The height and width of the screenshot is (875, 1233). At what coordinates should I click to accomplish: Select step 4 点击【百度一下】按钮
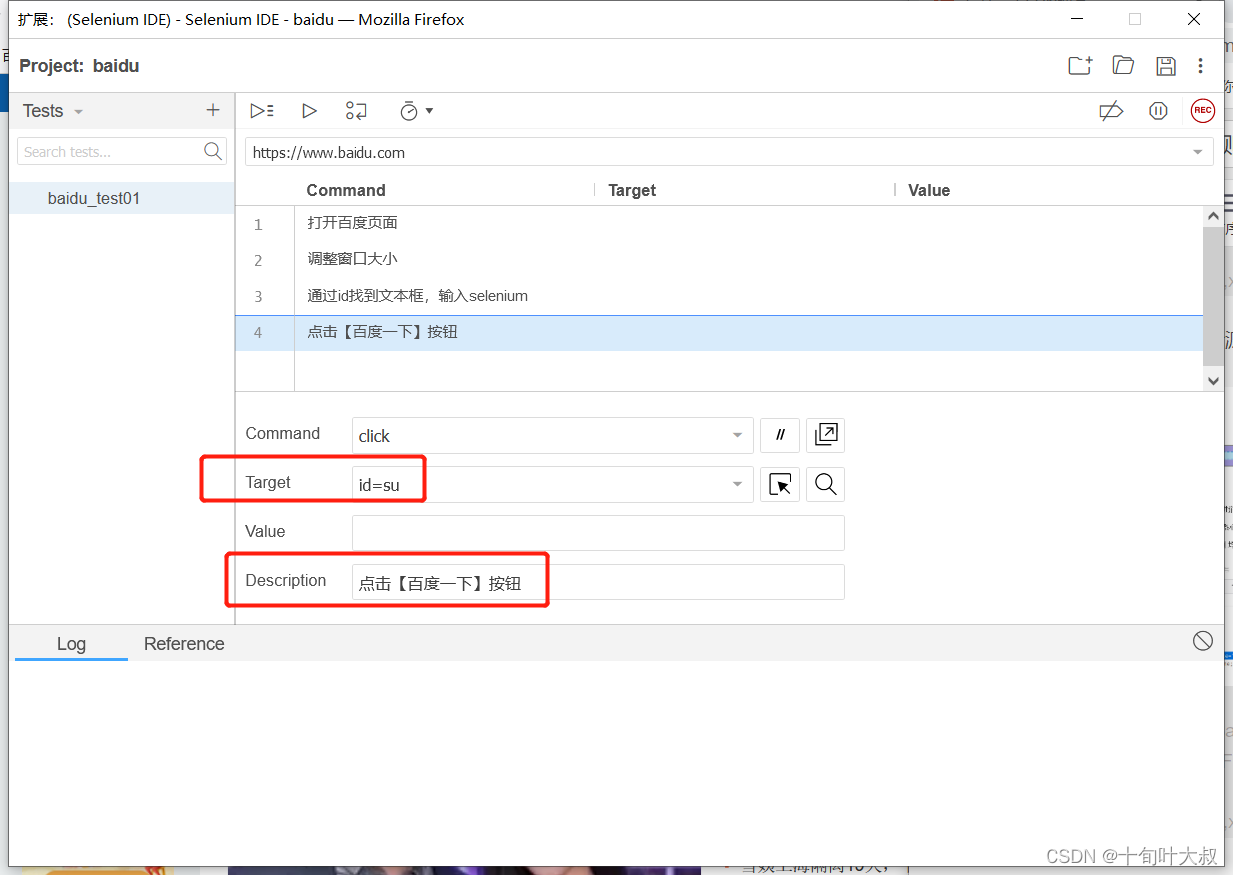click(719, 332)
